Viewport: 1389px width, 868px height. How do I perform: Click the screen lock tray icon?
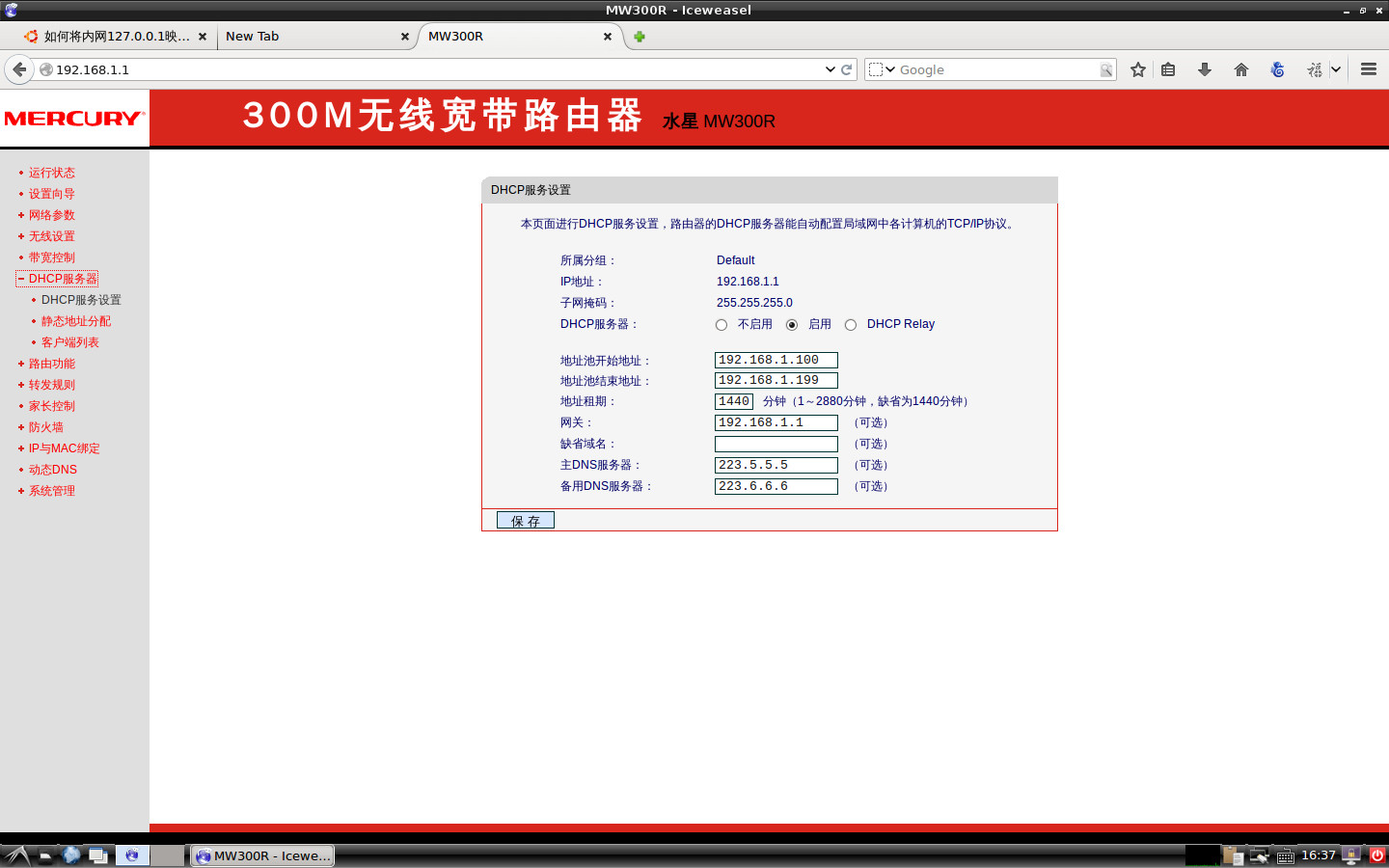[x=1351, y=855]
